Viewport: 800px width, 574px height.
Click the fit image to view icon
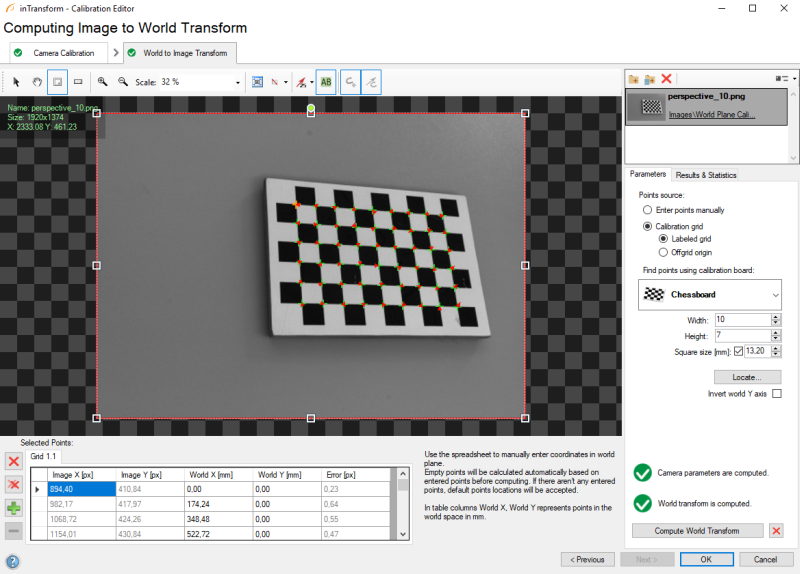[257, 82]
